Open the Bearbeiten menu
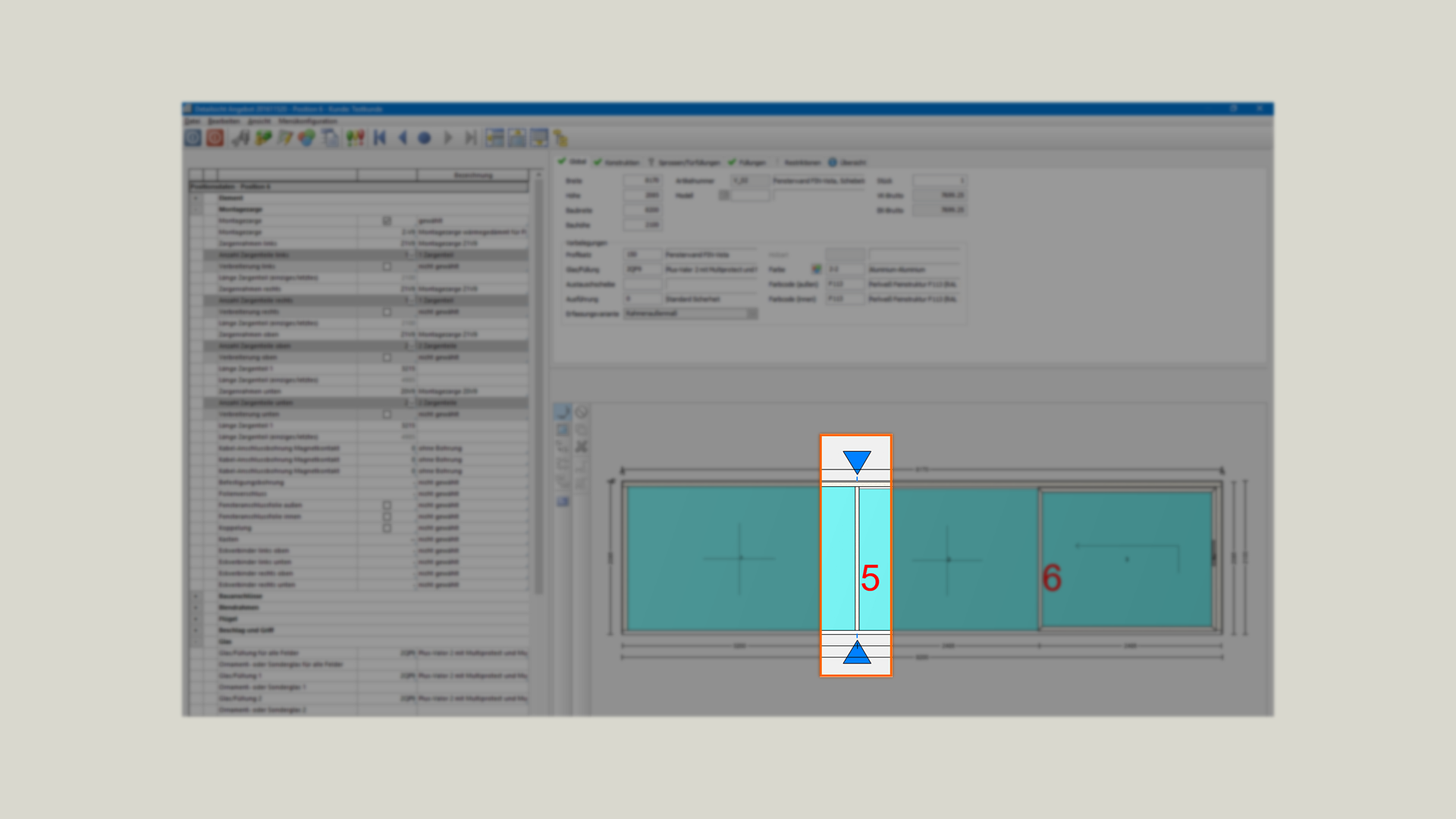This screenshot has width=1456, height=819. coord(224,121)
